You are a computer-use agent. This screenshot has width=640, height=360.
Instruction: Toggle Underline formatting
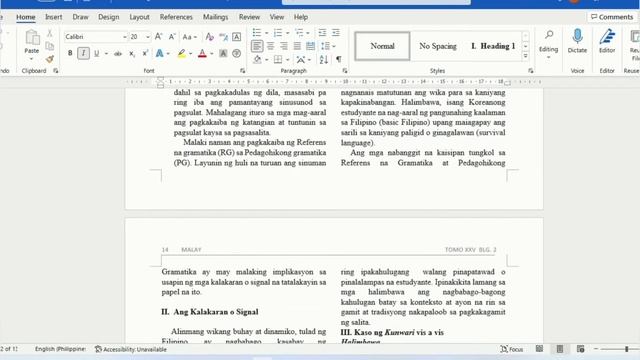tap(97, 53)
